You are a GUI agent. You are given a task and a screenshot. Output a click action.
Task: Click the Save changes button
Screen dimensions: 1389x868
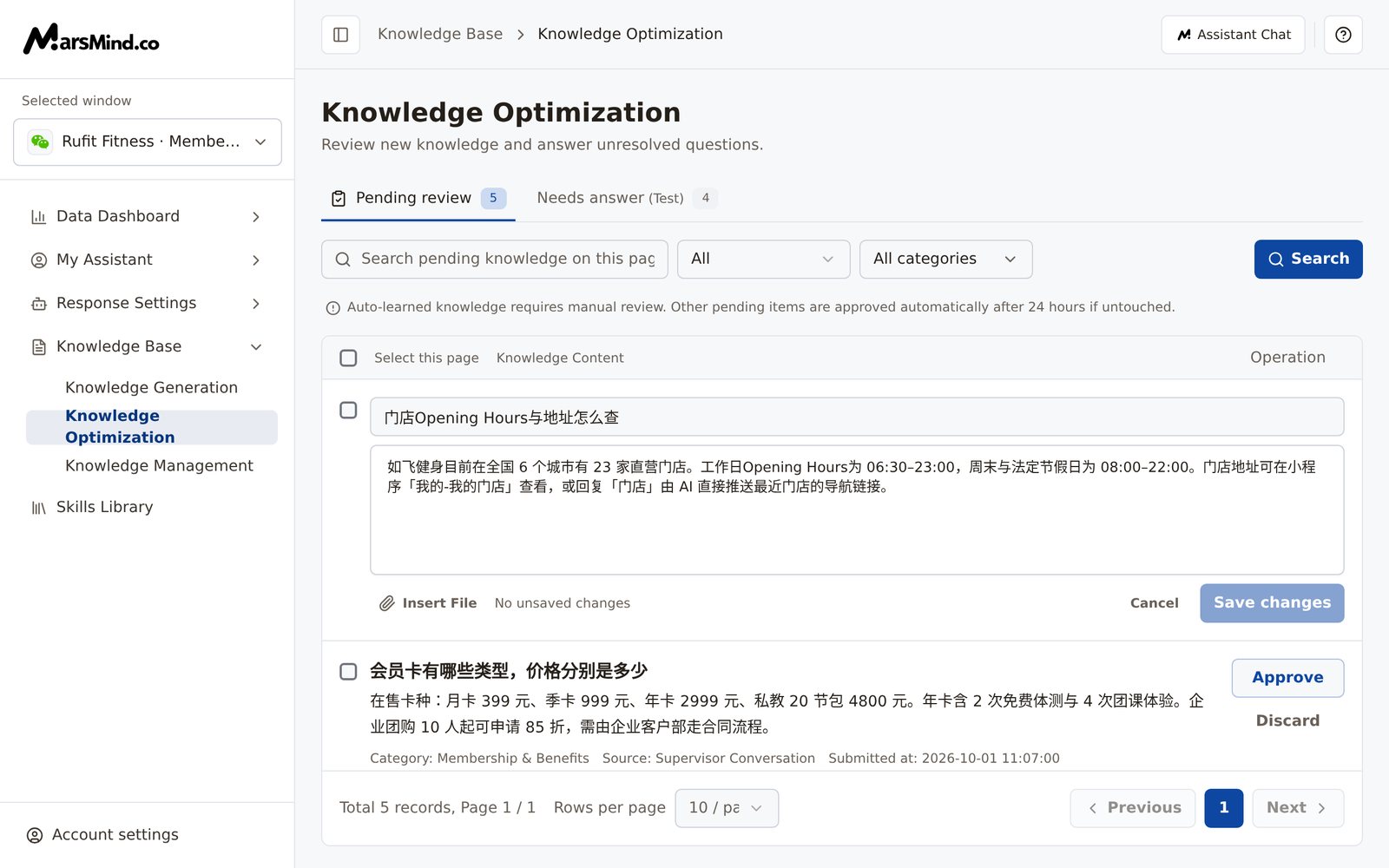click(1272, 603)
